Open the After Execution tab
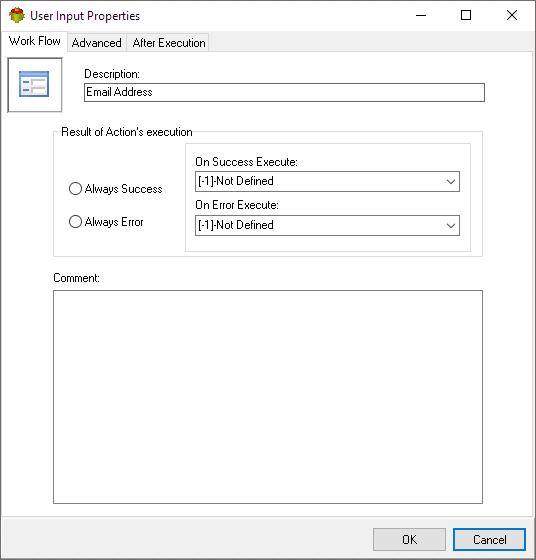 169,43
